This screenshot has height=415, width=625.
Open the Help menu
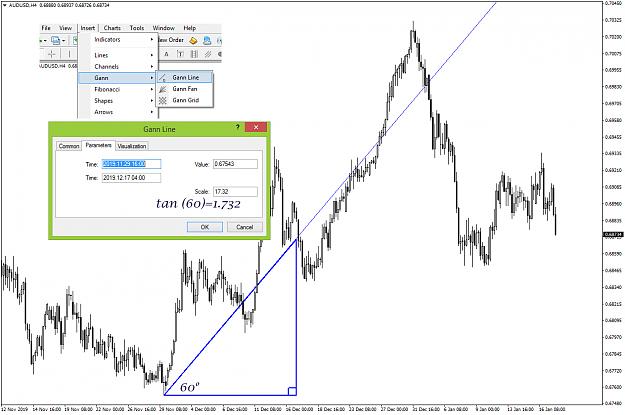pyautogui.click(x=190, y=28)
